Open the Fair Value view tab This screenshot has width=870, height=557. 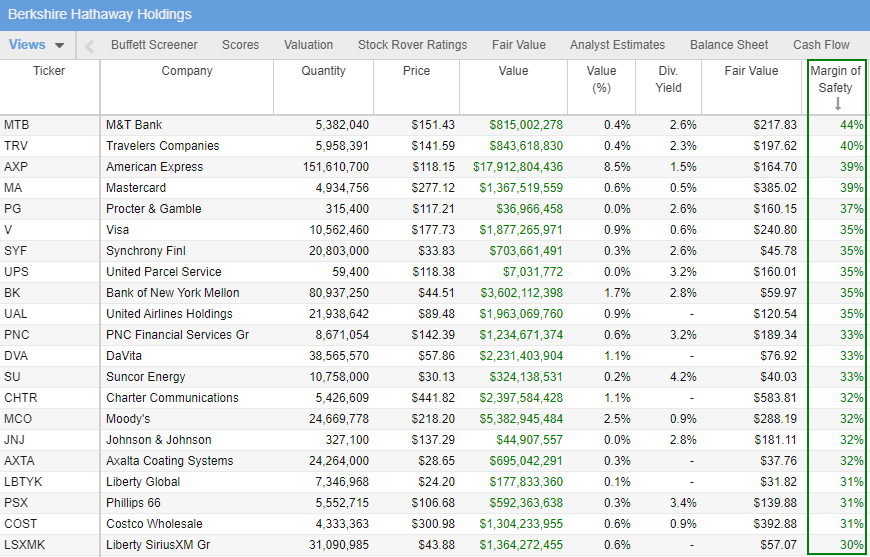(x=519, y=45)
